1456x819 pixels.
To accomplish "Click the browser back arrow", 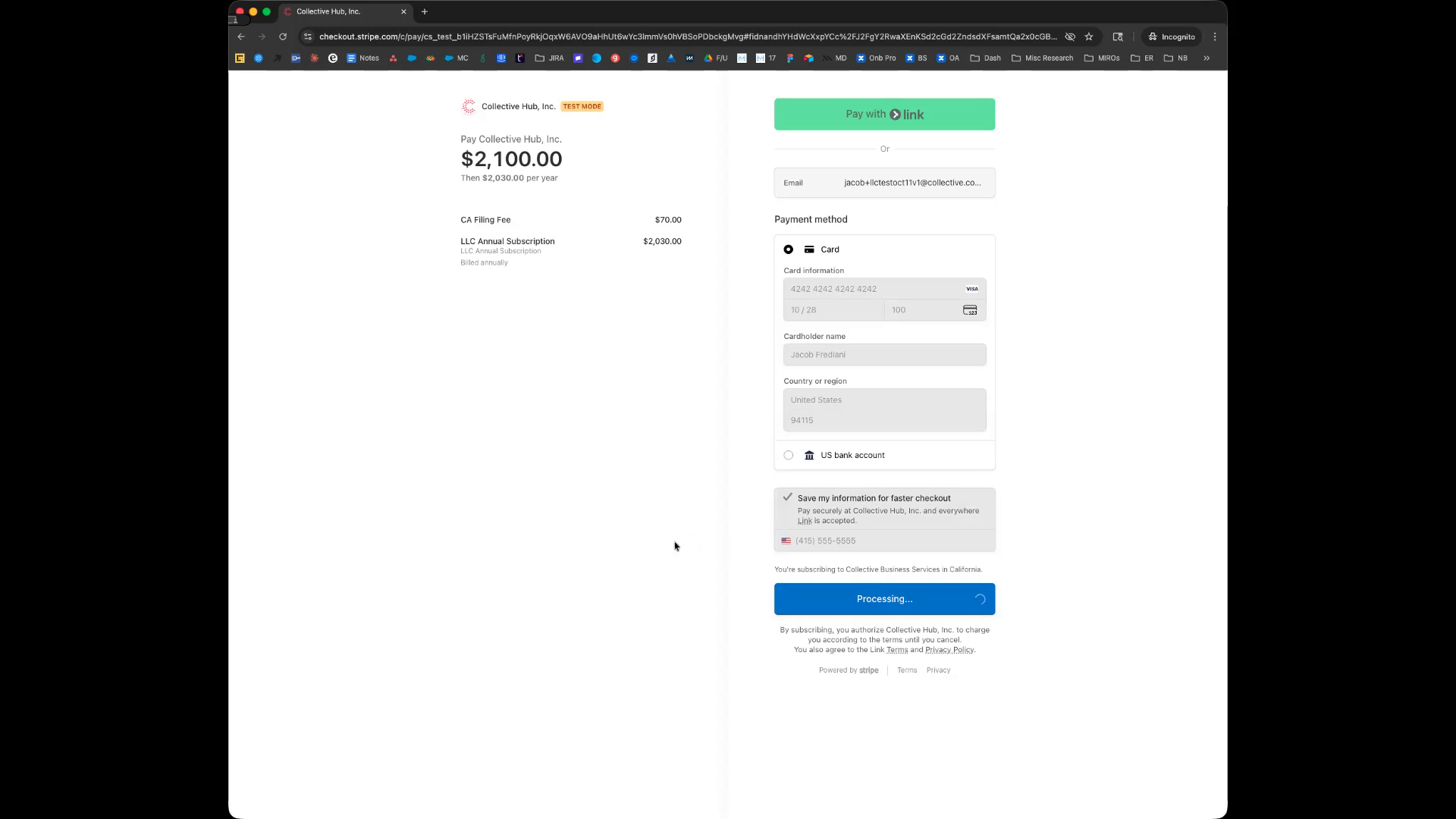I will (x=241, y=36).
